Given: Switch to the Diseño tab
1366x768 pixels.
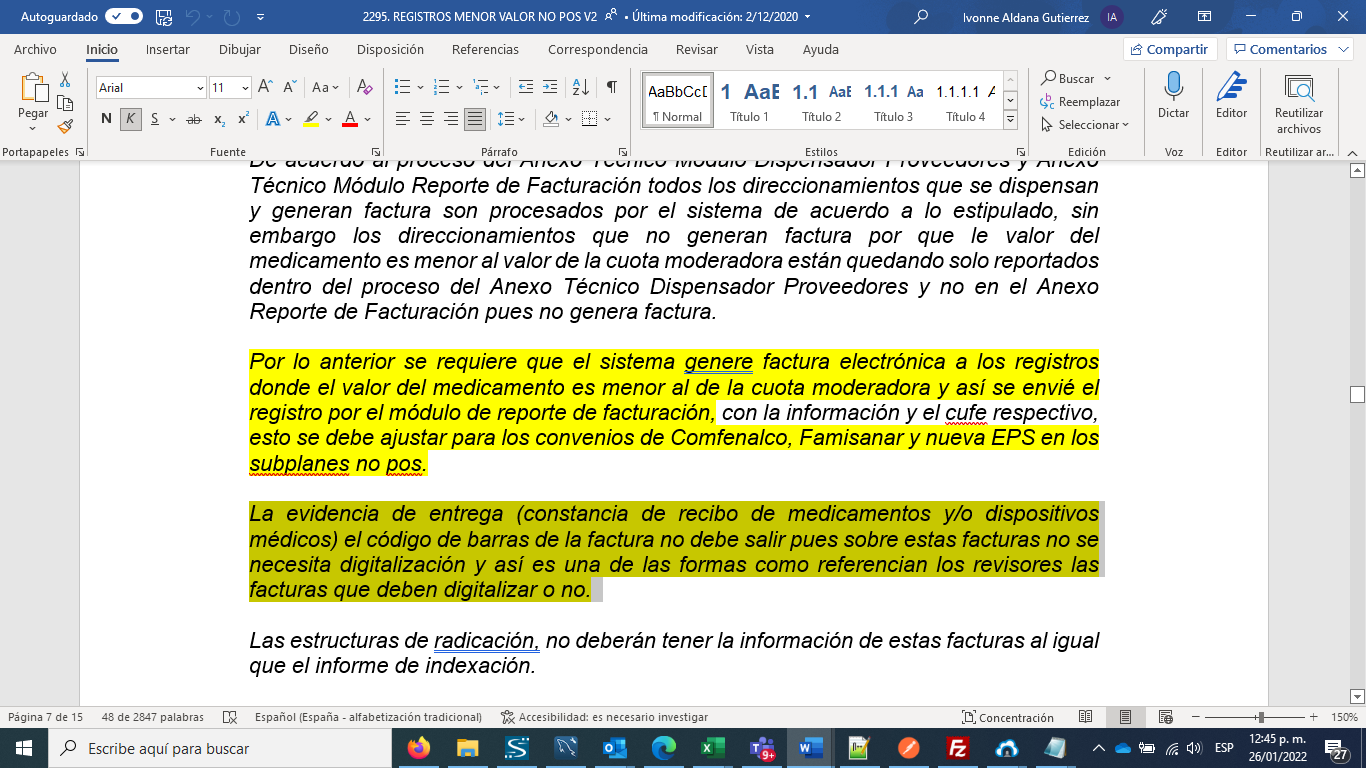Looking at the screenshot, I should tap(308, 49).
